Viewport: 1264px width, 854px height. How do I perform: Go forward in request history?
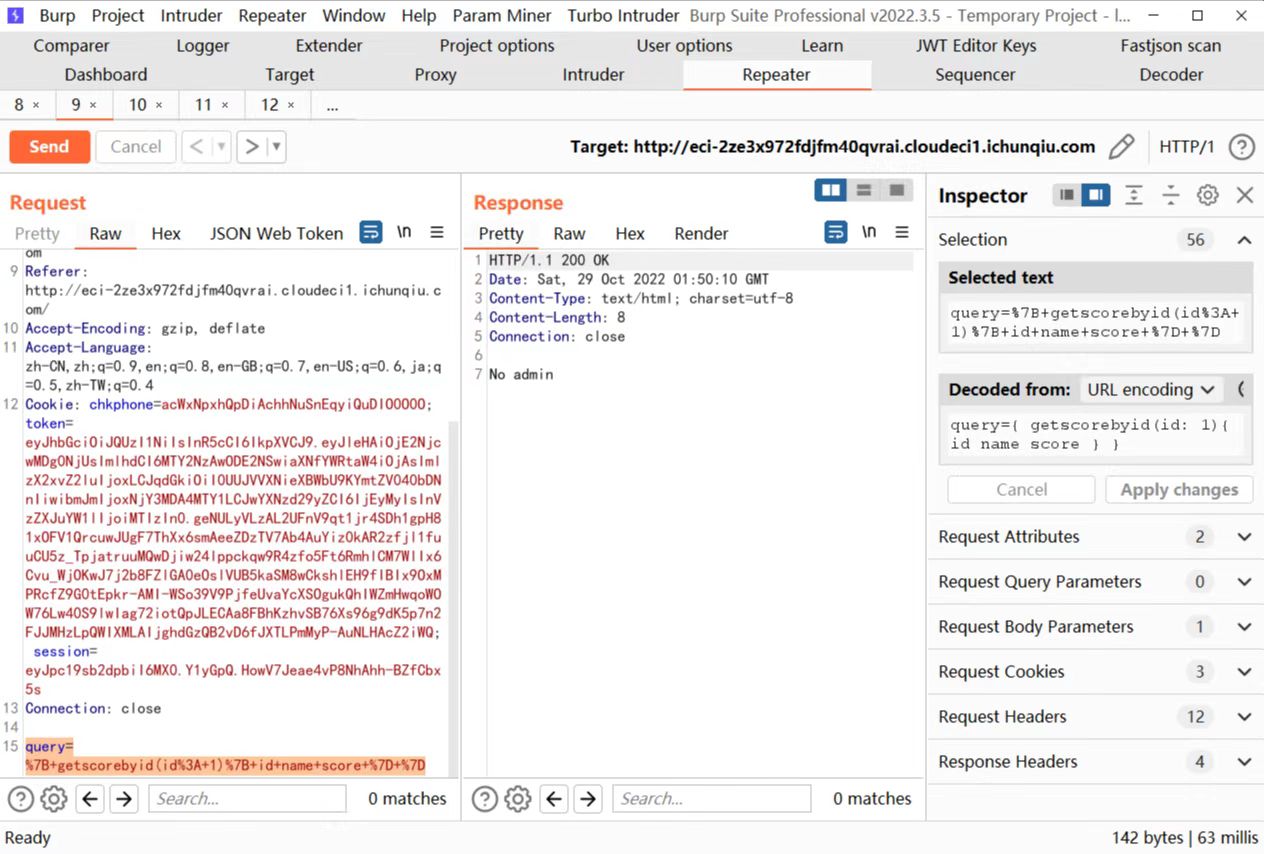252,147
